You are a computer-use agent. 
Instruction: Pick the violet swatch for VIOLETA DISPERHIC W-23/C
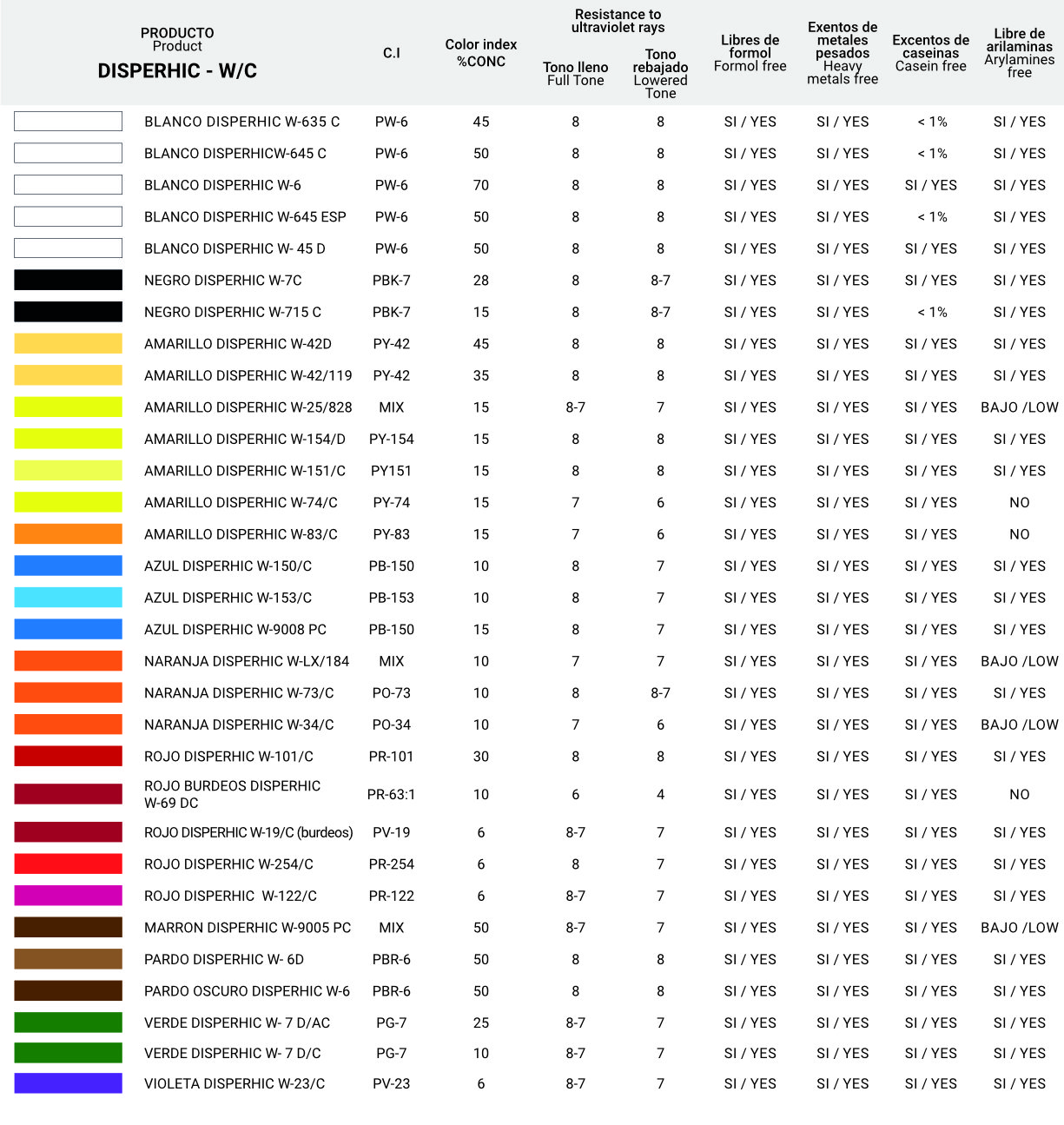[x=68, y=1083]
